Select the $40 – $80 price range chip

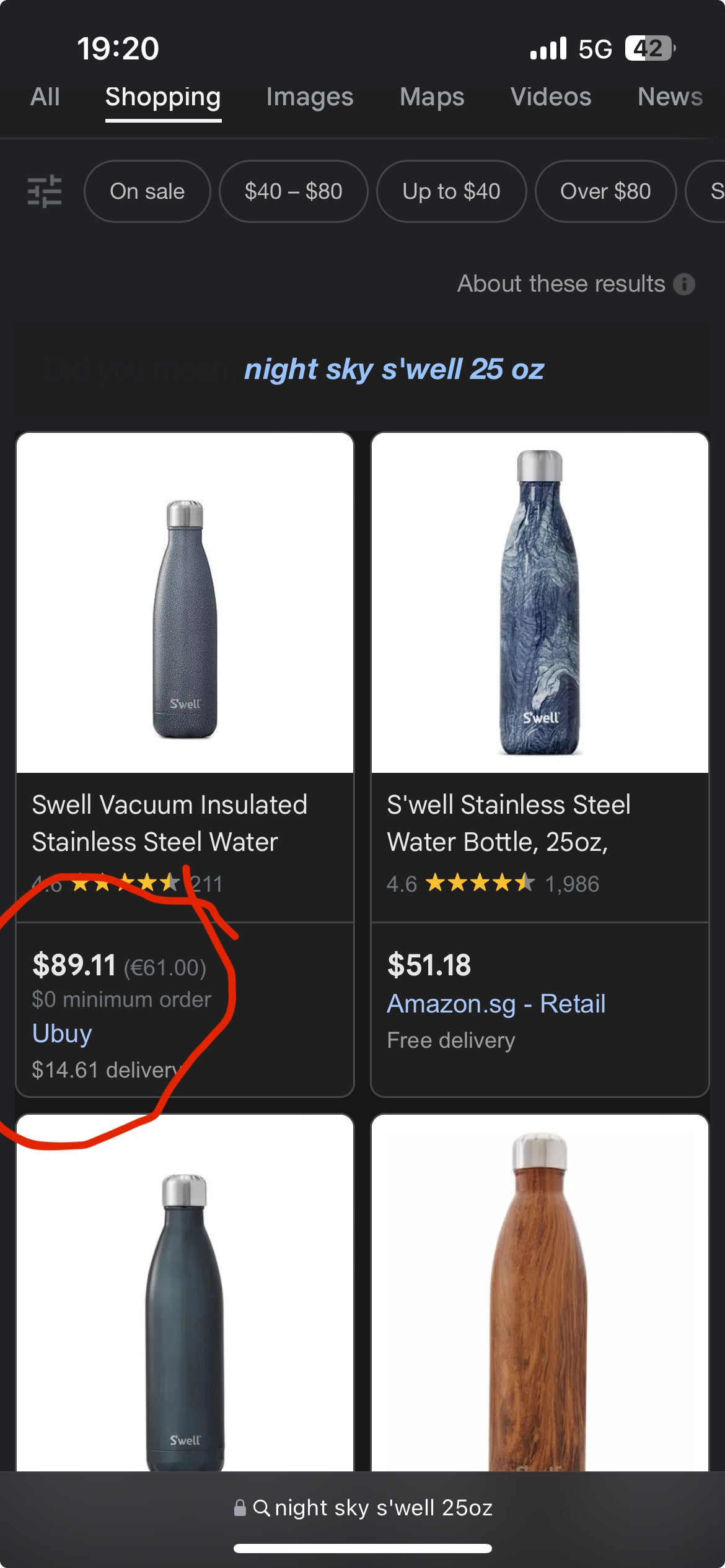coord(293,191)
